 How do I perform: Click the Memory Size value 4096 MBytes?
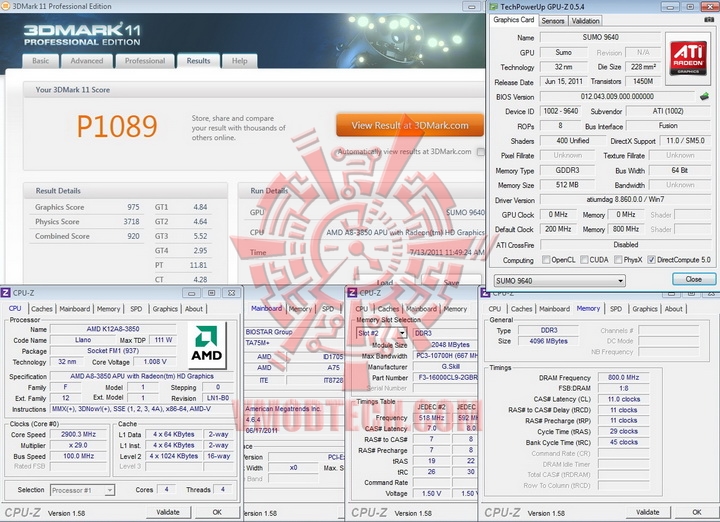(x=548, y=341)
